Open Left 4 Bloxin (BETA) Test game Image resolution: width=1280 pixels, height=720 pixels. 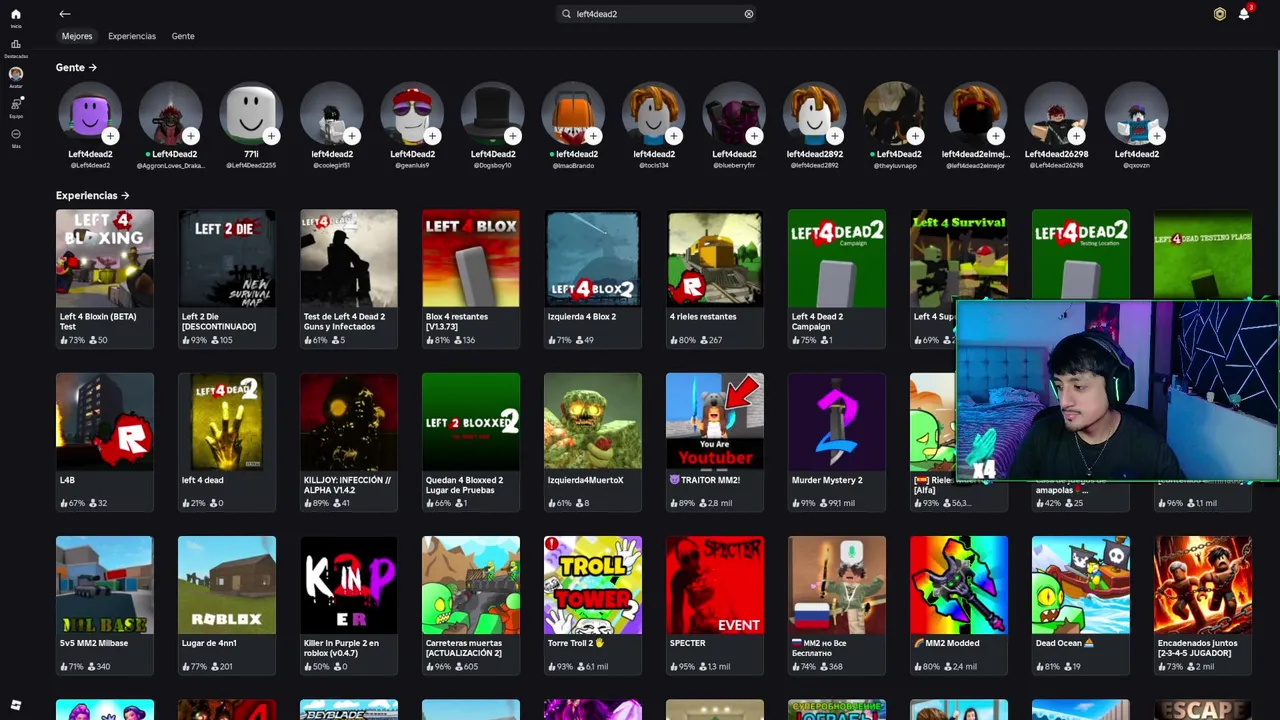(x=105, y=278)
